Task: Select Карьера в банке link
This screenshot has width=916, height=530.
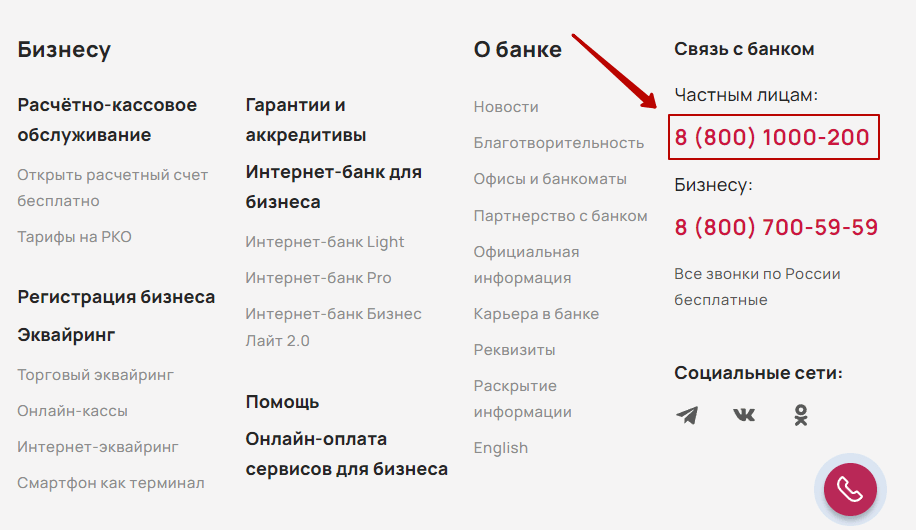Action: 536,314
